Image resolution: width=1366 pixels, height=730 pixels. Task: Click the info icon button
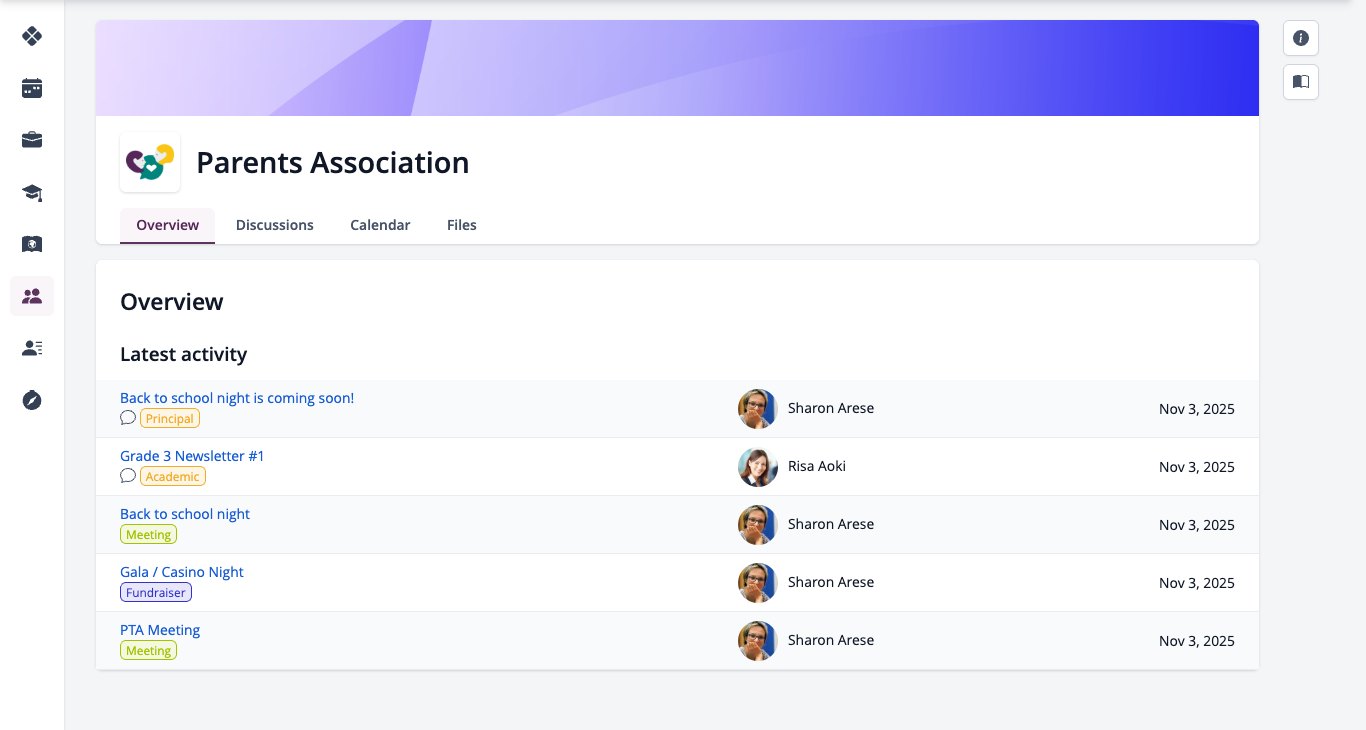[x=1301, y=38]
